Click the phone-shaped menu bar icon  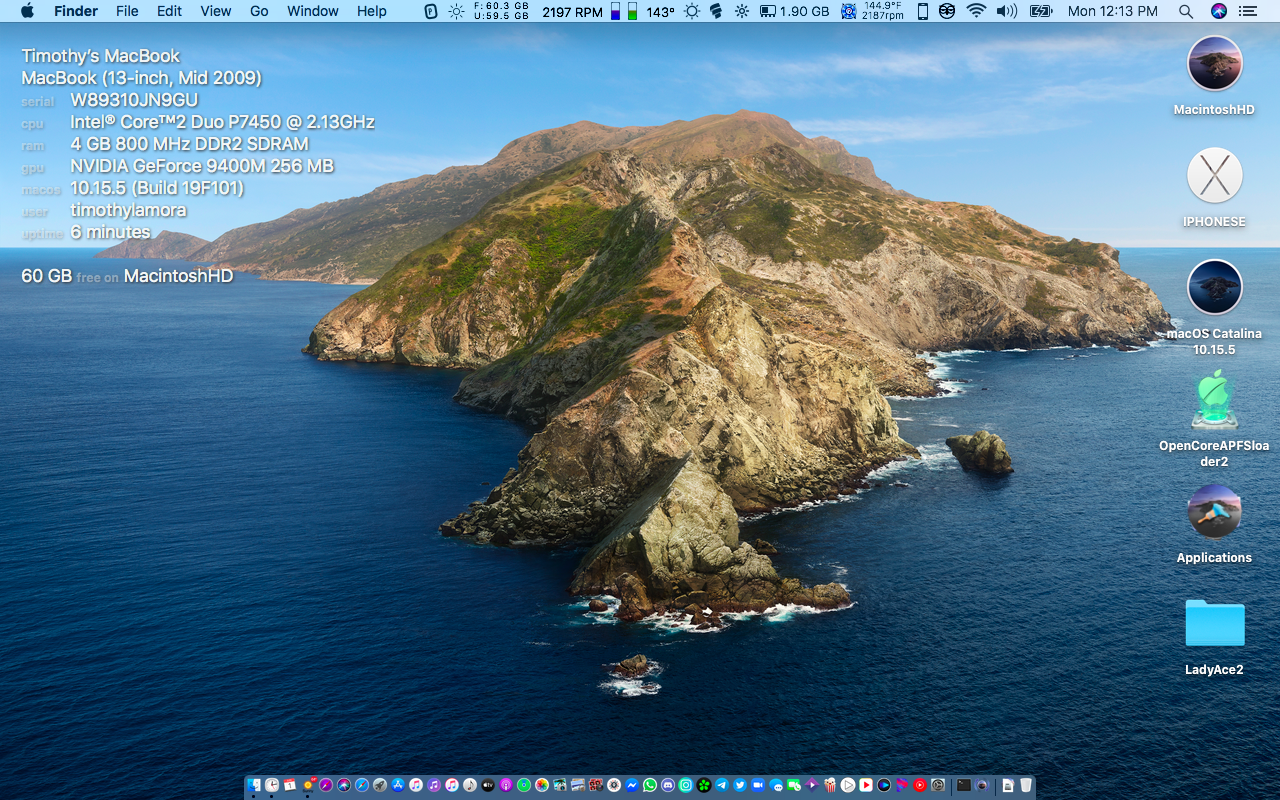922,11
